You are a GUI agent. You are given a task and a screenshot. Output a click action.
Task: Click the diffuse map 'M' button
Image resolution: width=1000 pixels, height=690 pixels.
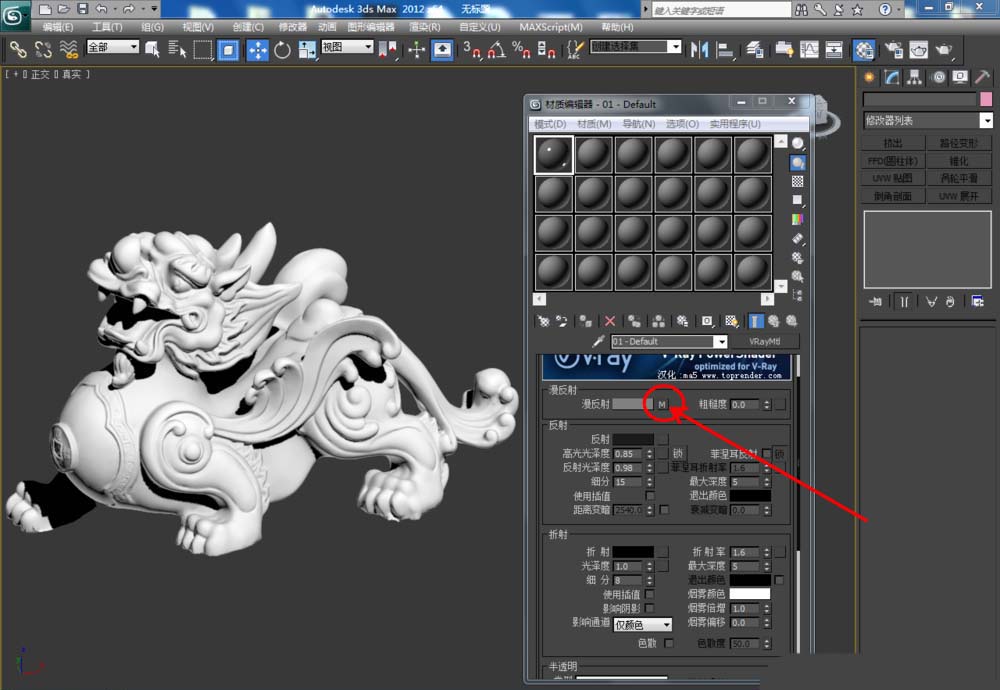click(662, 404)
